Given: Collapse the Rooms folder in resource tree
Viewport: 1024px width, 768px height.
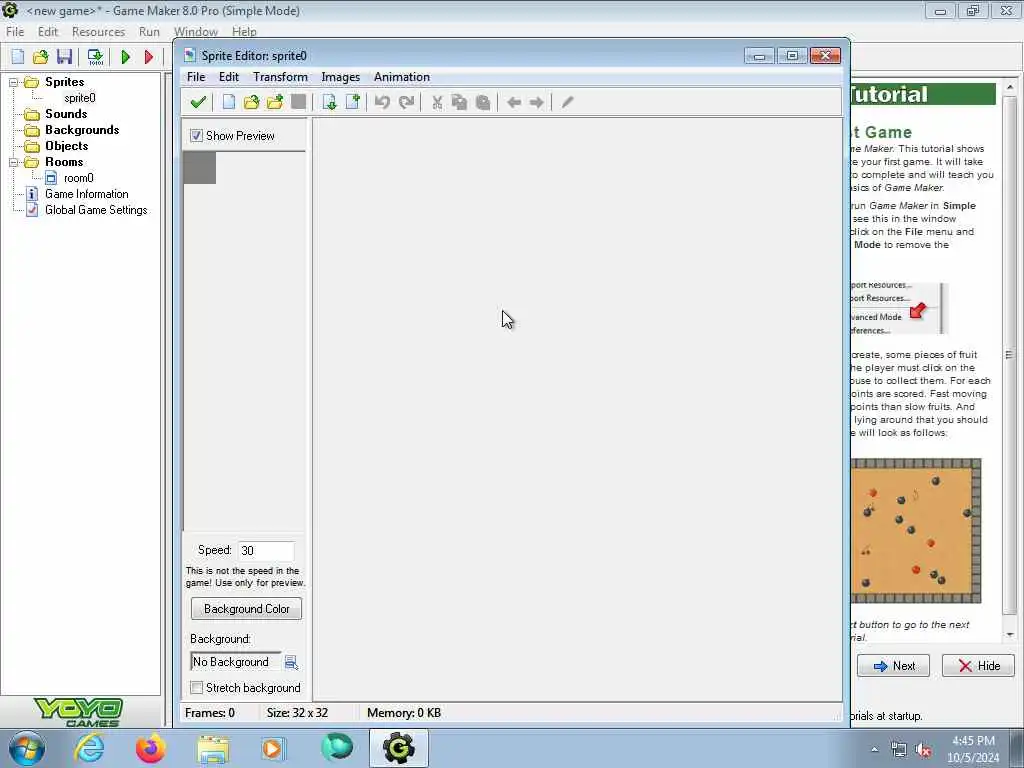Looking at the screenshot, I should click(13, 162).
